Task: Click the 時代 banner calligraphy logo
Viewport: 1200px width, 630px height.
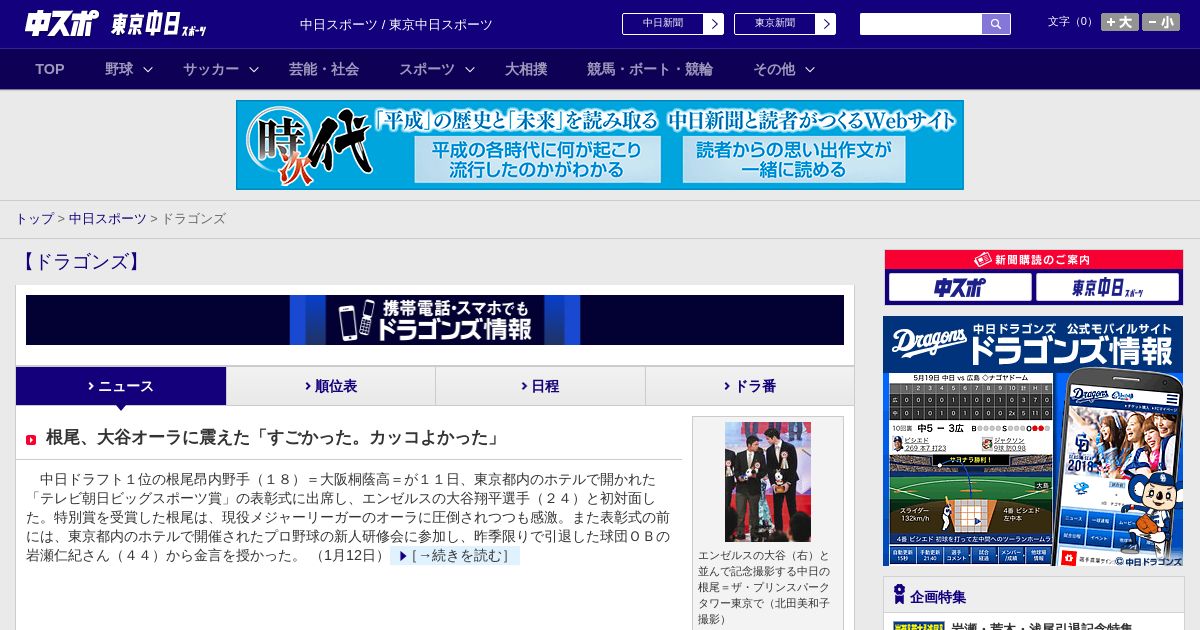Action: [x=311, y=146]
